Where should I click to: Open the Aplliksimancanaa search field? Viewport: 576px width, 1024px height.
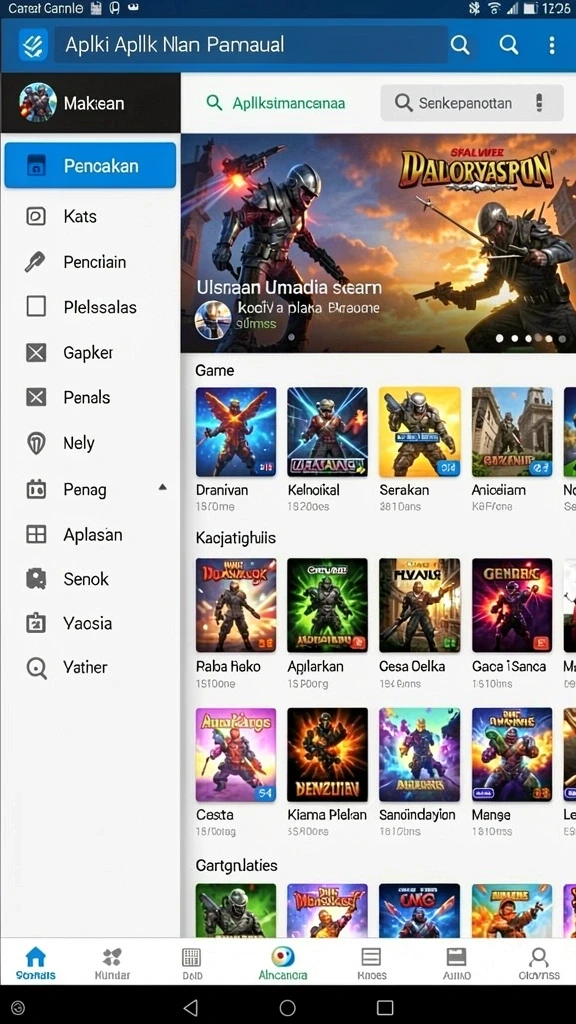pyautogui.click(x=276, y=103)
